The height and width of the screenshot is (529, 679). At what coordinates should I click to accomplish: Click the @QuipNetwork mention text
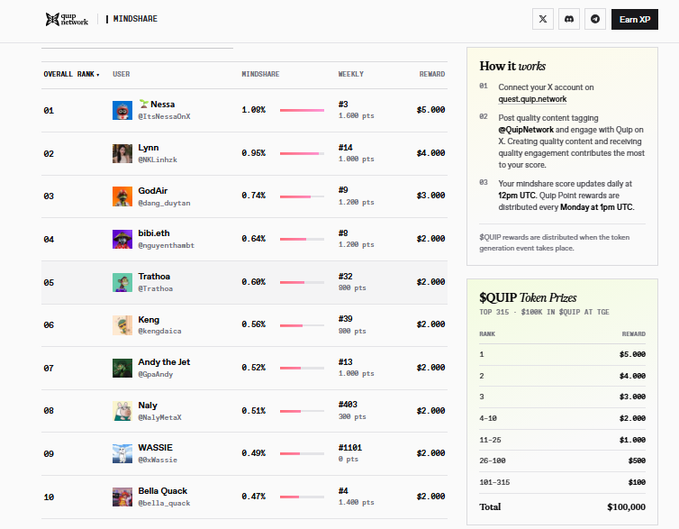click(x=526, y=129)
